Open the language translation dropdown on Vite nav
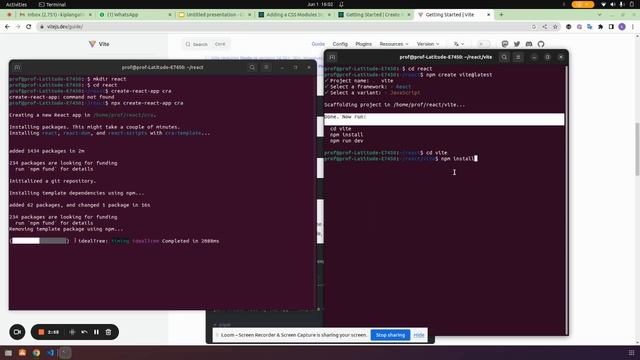Viewport: 640px width, 360px height. pyautogui.click(x=459, y=44)
